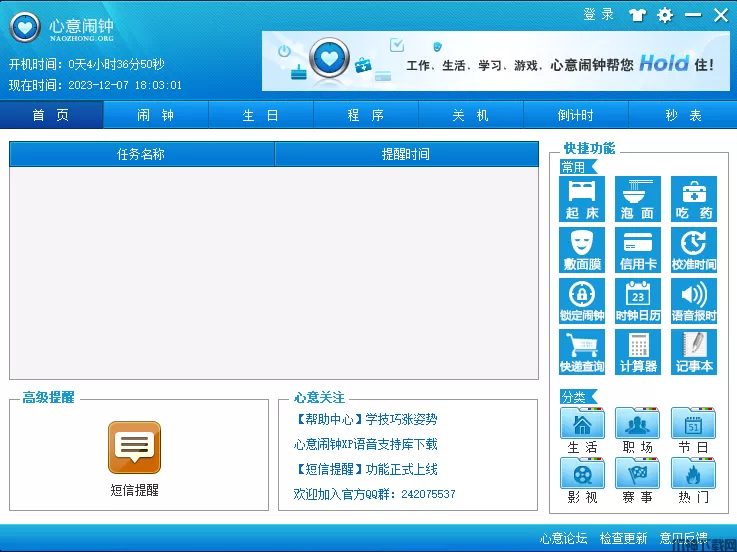
Task: Open the 生活 life category folder
Action: click(582, 430)
